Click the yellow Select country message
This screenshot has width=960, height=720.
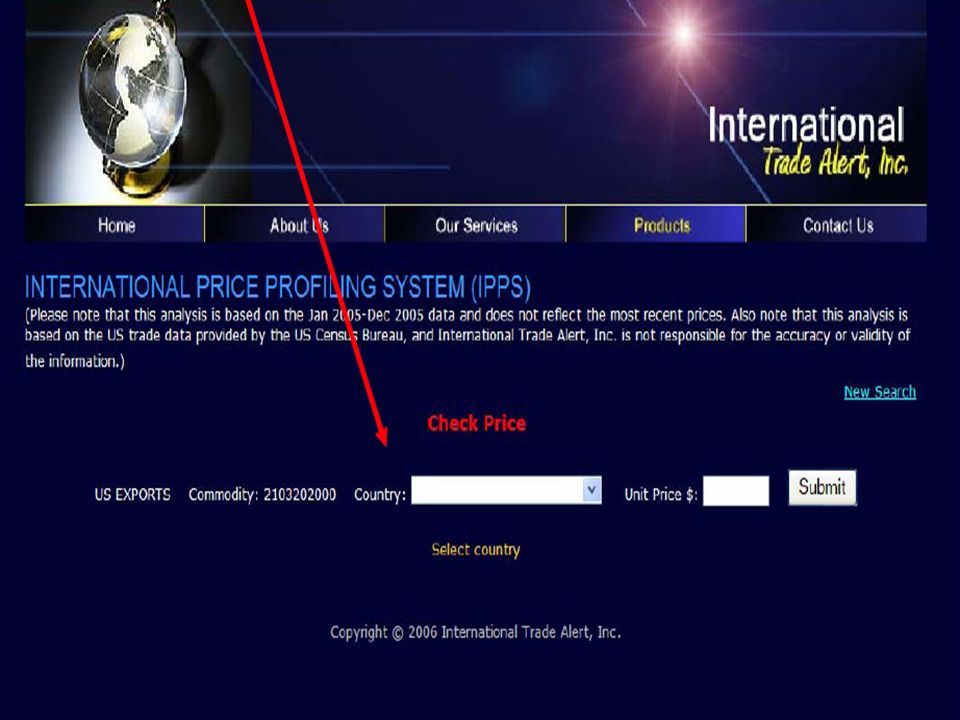(x=476, y=550)
